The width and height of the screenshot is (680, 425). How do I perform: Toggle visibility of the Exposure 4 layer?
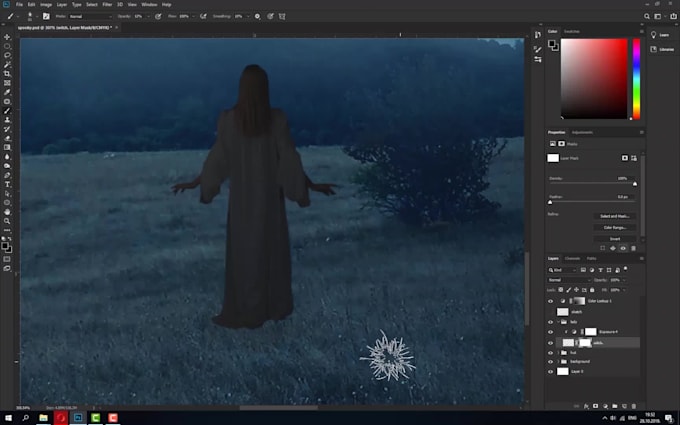(x=550, y=331)
